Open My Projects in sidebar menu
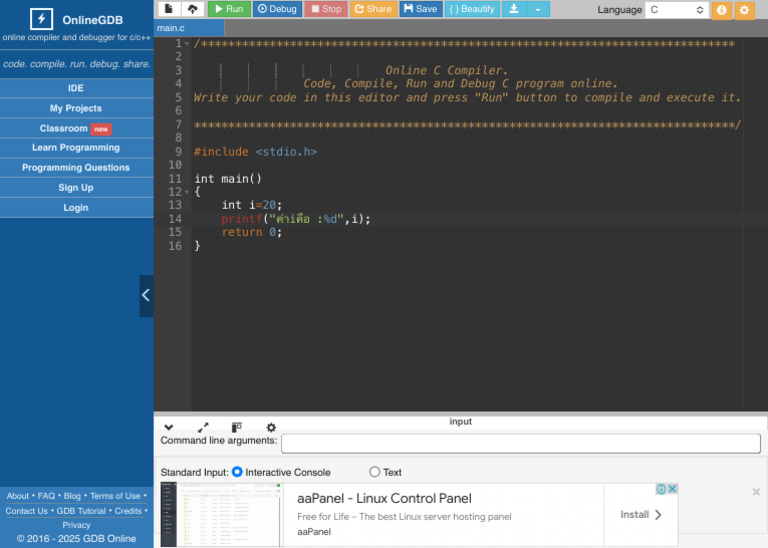 76,108
